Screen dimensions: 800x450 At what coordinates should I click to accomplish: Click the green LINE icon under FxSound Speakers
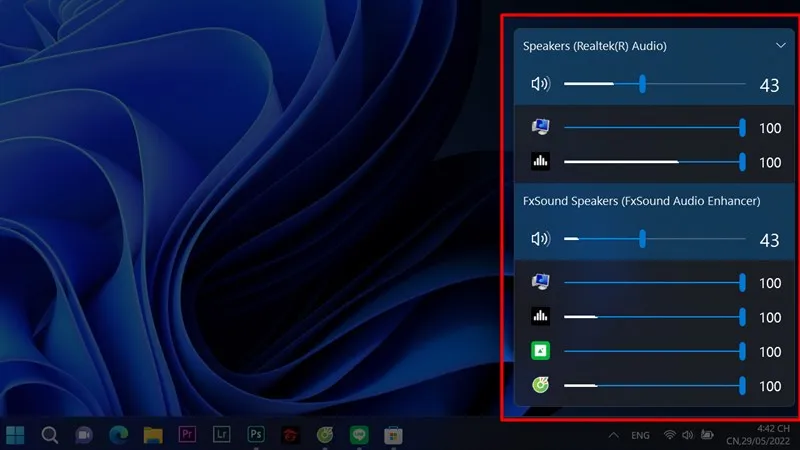pyautogui.click(x=540, y=351)
